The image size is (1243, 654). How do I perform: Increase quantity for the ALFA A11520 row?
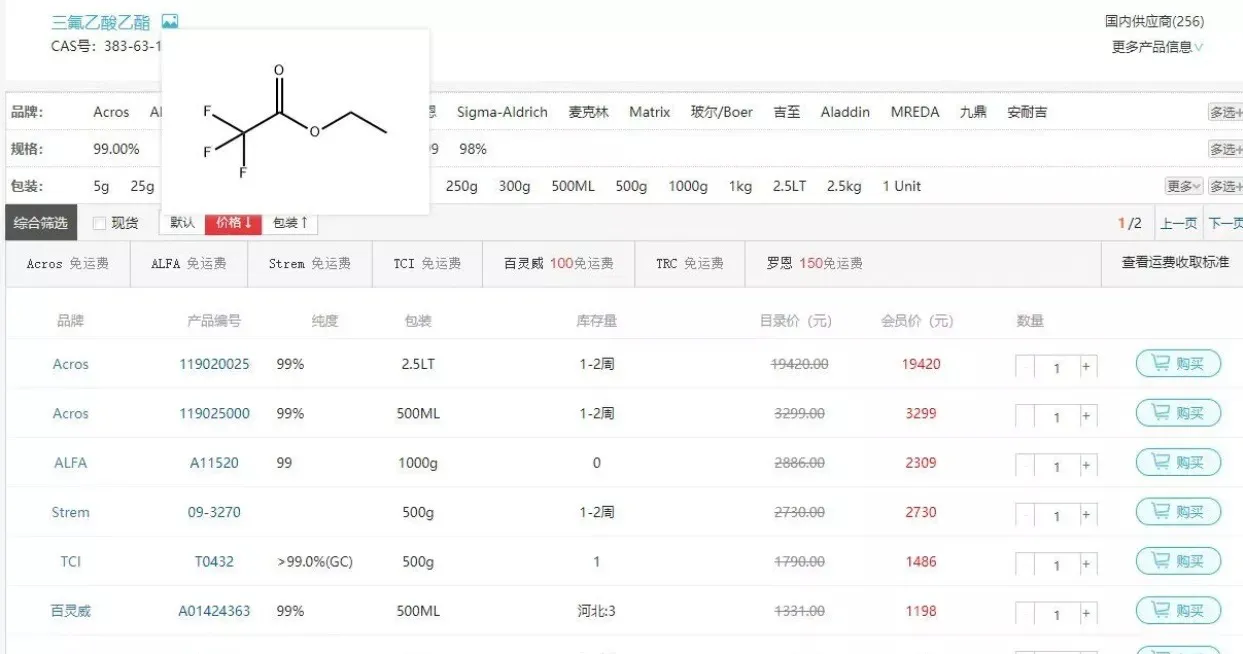pyautogui.click(x=1086, y=466)
